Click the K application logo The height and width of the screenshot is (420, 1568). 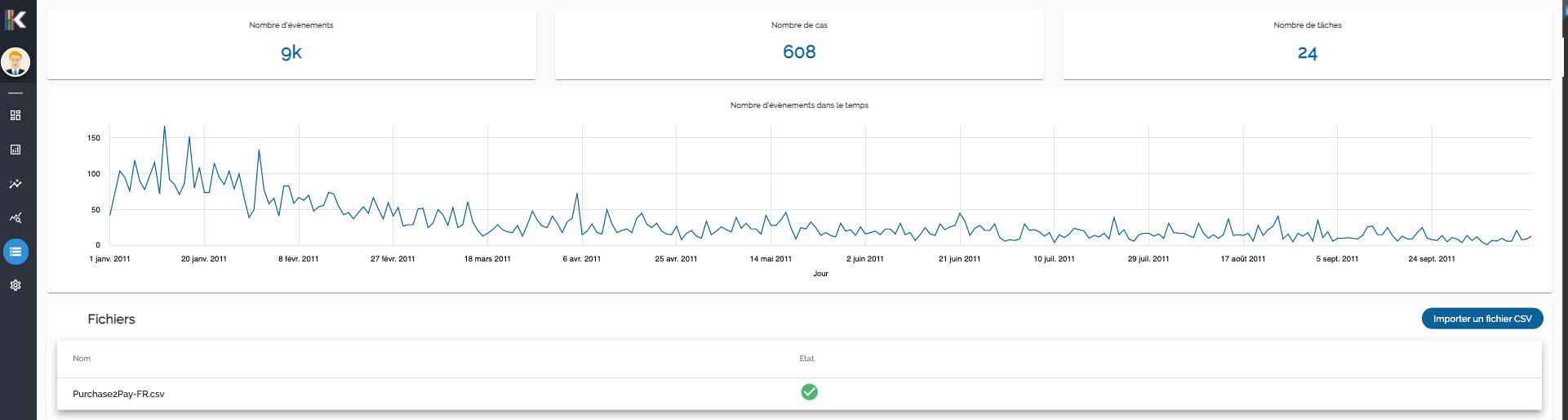pos(16,19)
